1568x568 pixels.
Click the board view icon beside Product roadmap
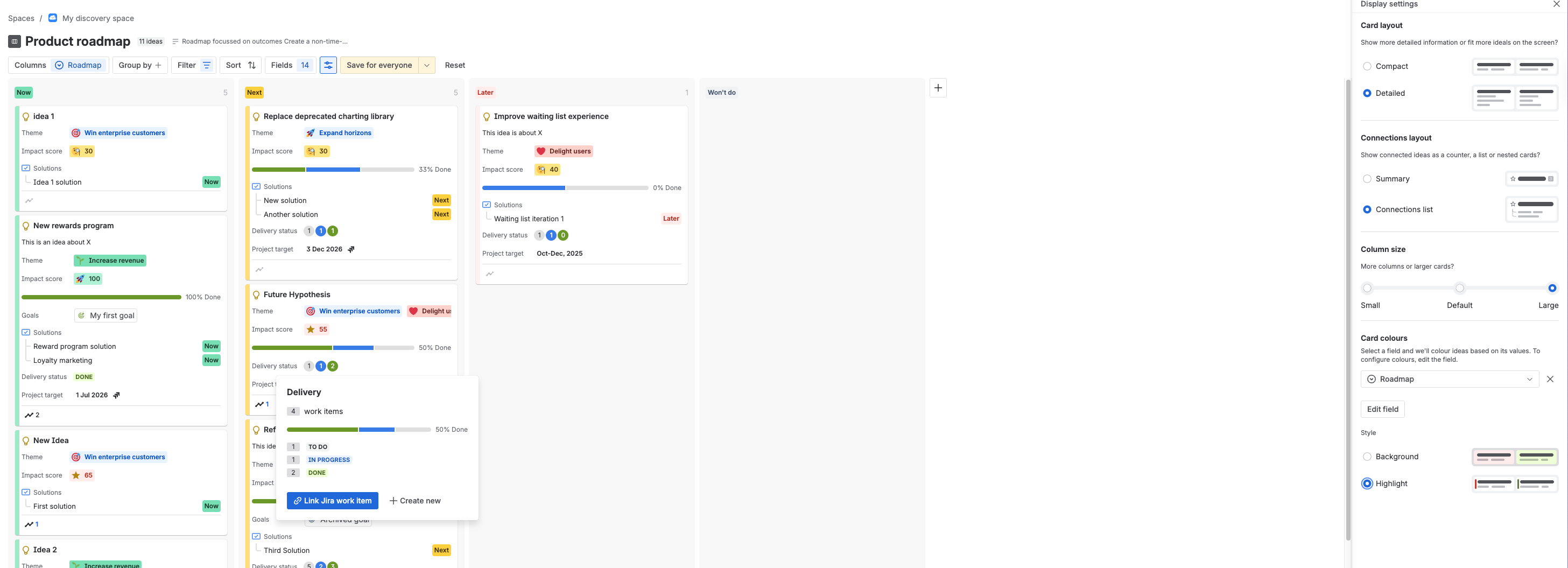coord(15,41)
